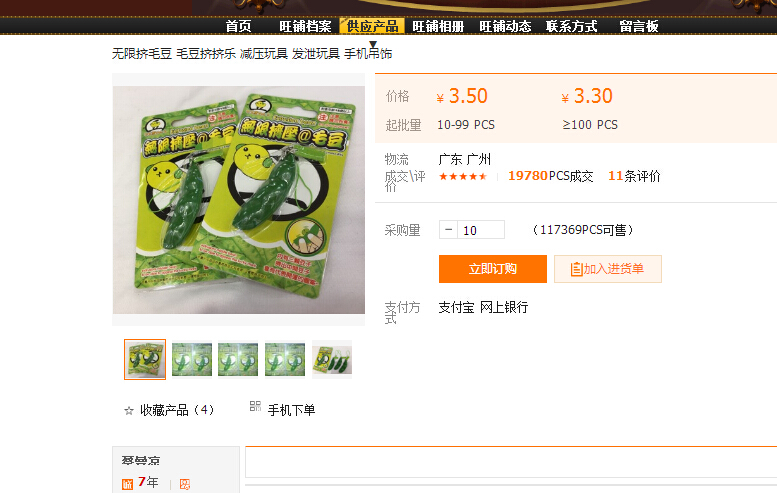Open the 旺铺相册 tab
Viewport: 777px width, 493px height.
(438, 26)
